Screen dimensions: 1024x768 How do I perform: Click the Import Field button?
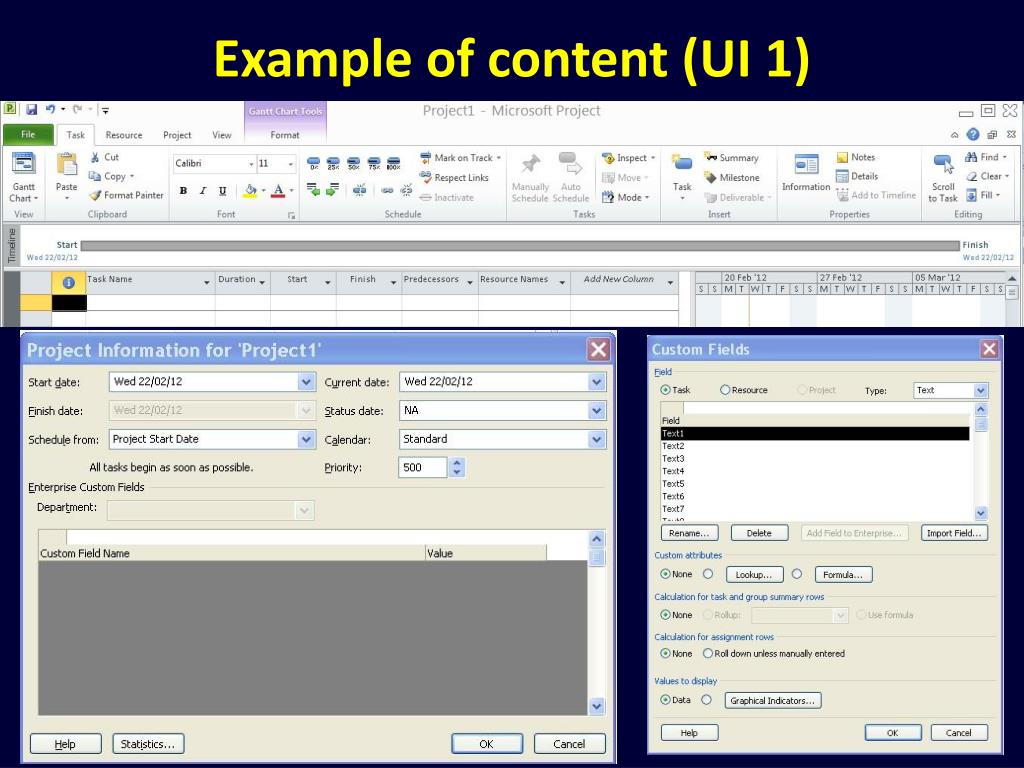954,533
